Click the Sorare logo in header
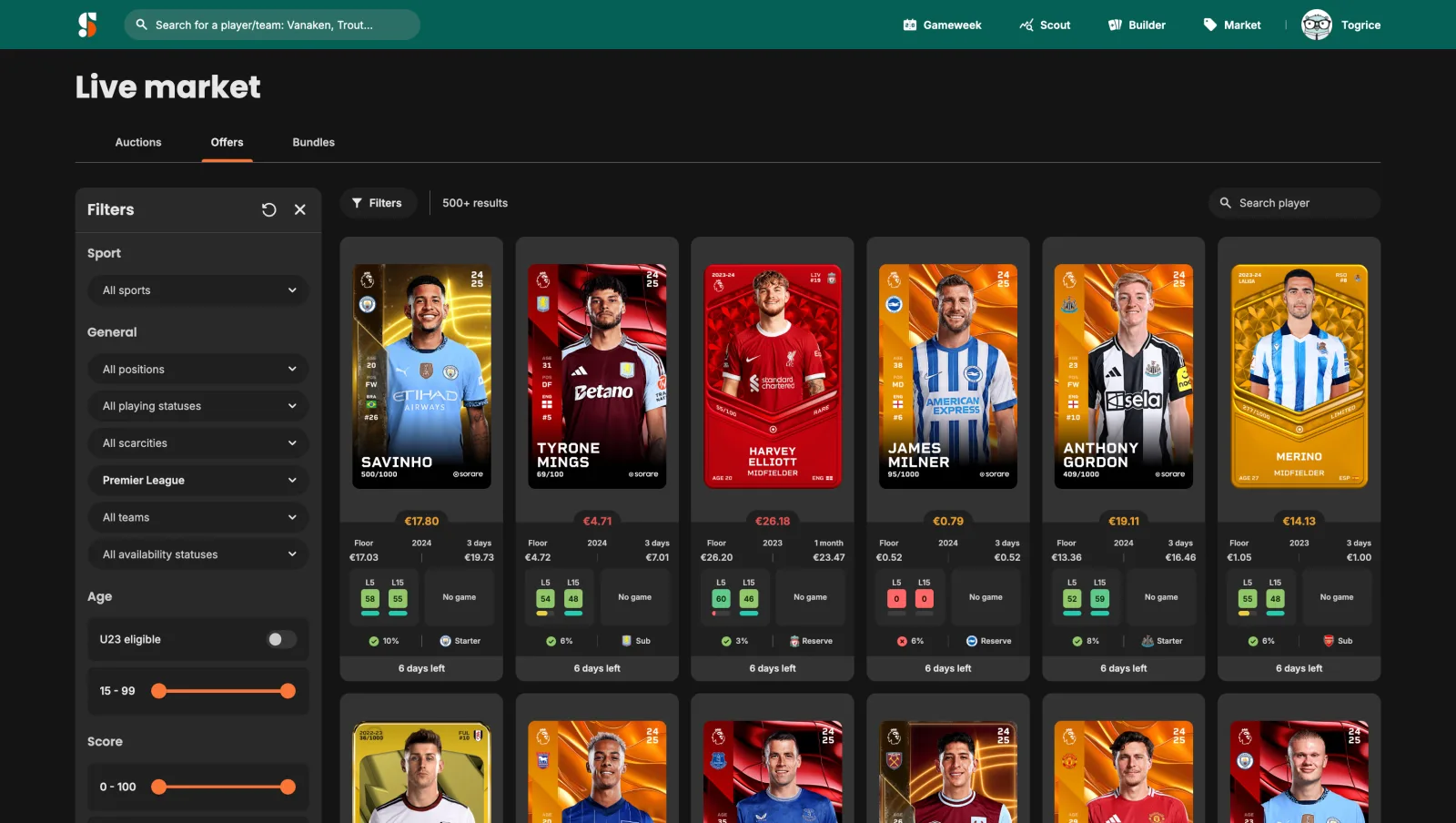The width and height of the screenshot is (1456, 823). (x=87, y=25)
